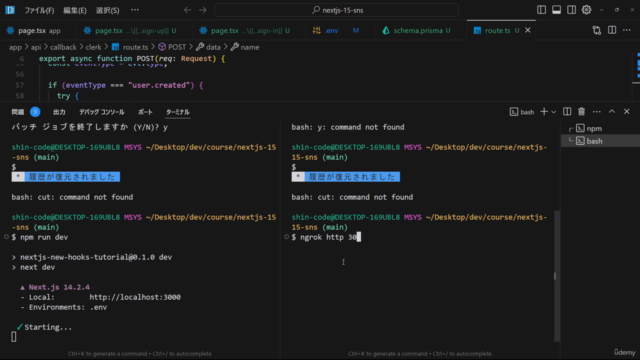Click the right terminal scrollbar
640x360 pixels.
(557, 276)
